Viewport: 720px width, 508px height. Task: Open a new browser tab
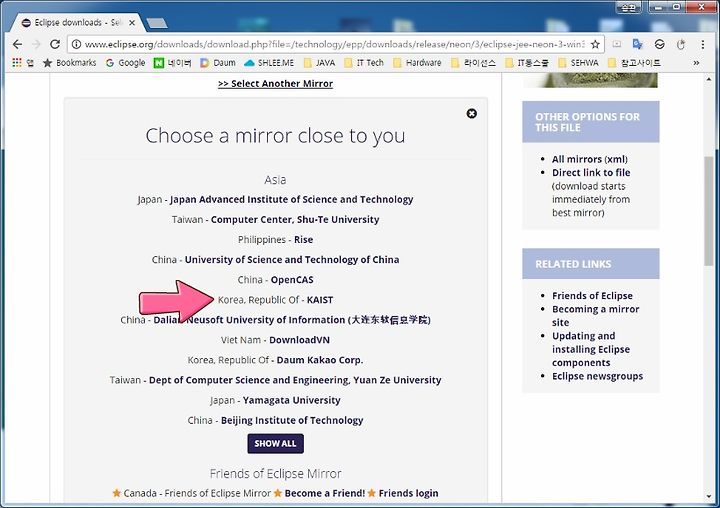coord(157,23)
